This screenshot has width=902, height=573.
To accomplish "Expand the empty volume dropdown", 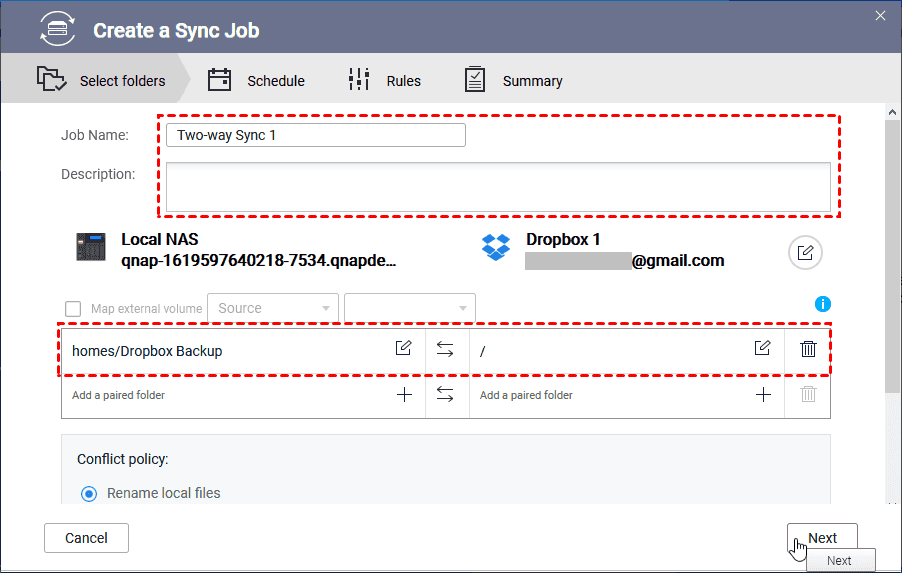I will point(409,308).
